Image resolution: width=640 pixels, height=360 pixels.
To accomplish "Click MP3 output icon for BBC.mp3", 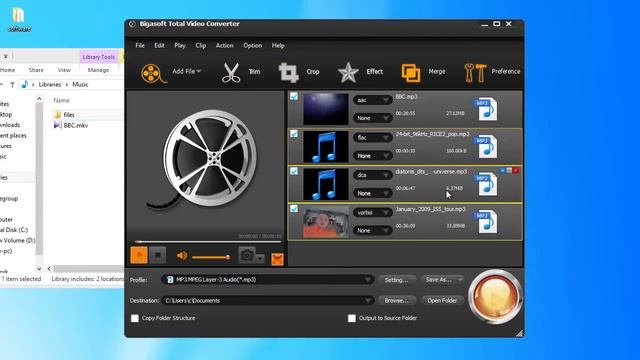I will tap(486, 109).
